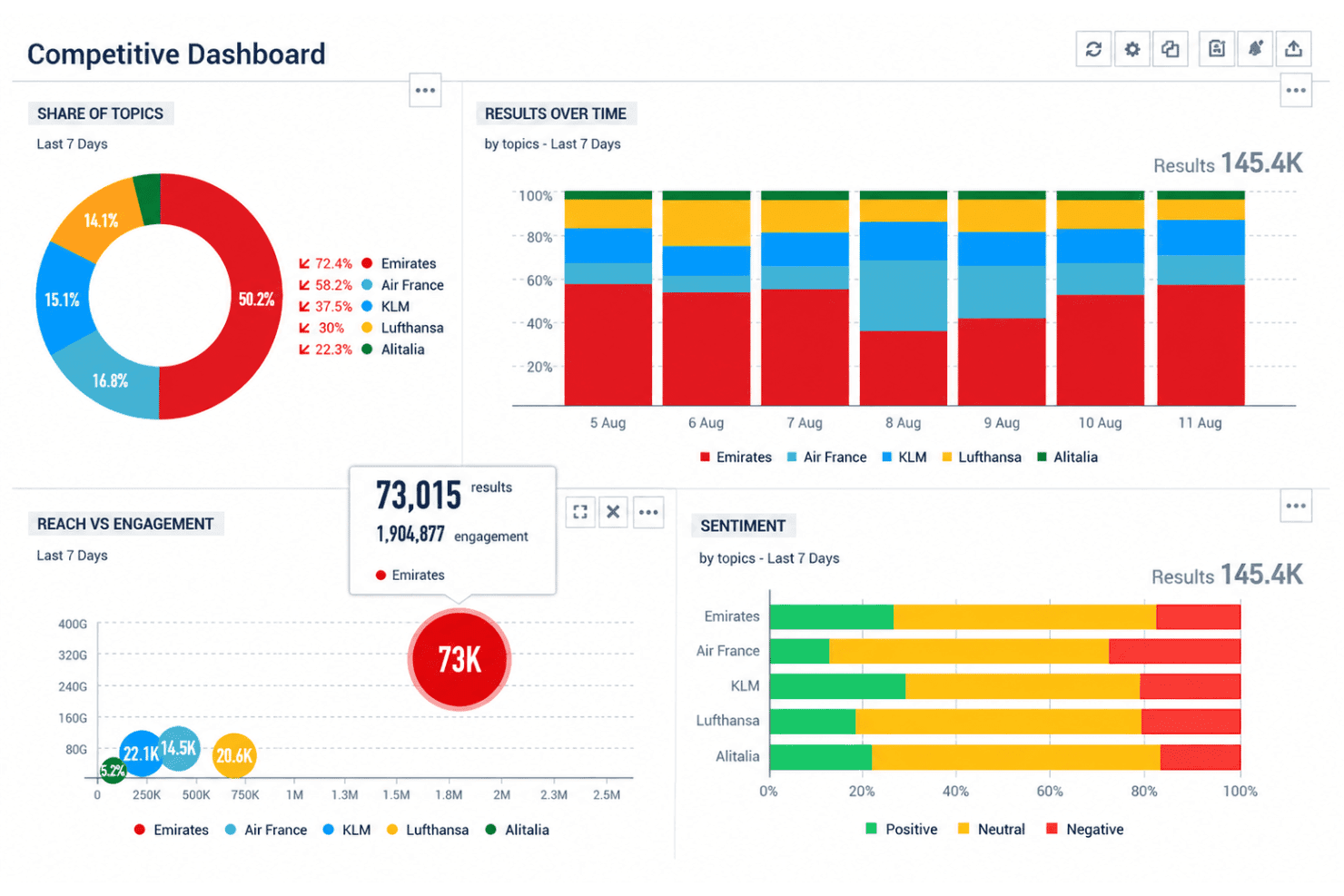Toggle Alitalia in donut chart legend

click(x=393, y=350)
